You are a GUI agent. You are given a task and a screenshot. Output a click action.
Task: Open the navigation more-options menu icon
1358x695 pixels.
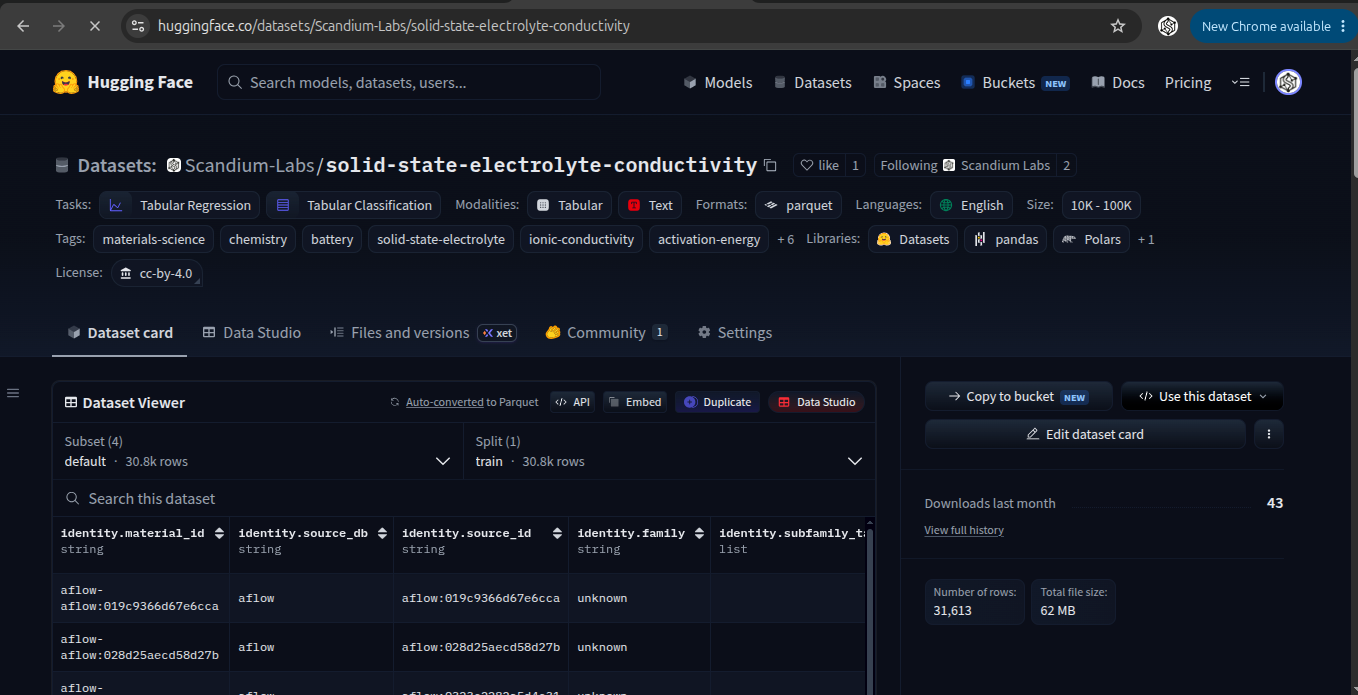point(1241,82)
